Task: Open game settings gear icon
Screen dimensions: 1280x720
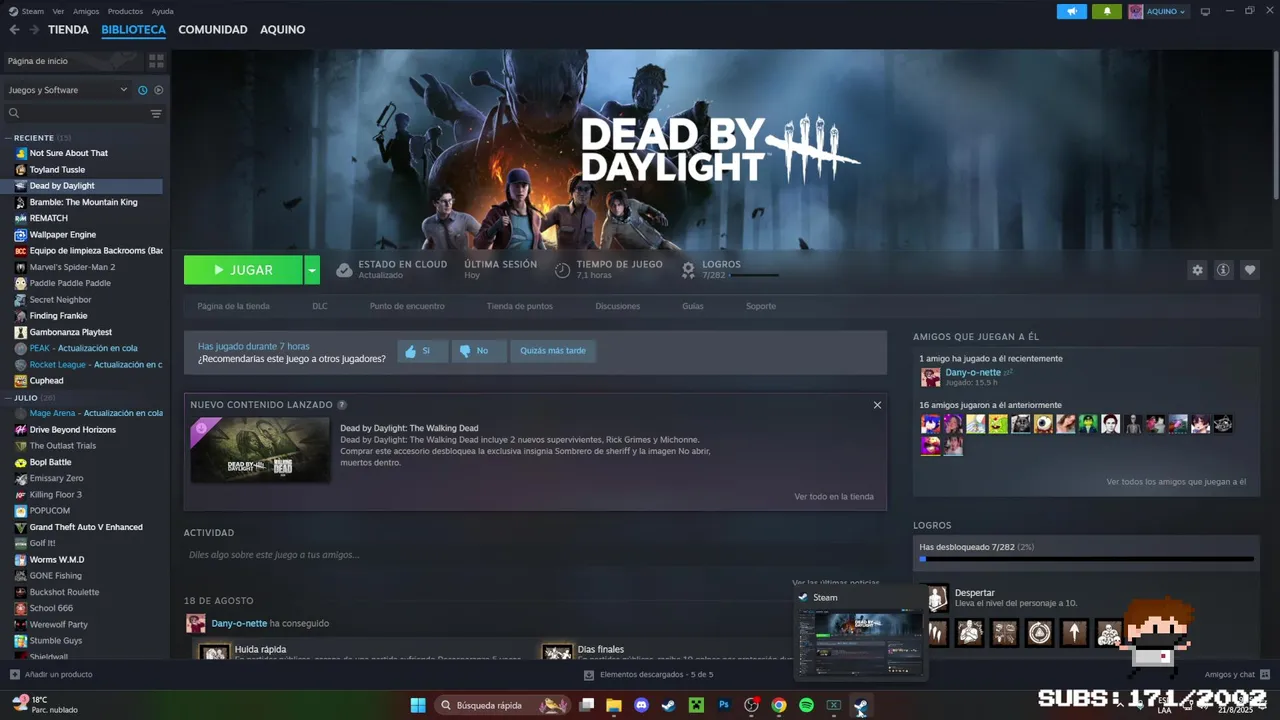Action: (x=1197, y=270)
